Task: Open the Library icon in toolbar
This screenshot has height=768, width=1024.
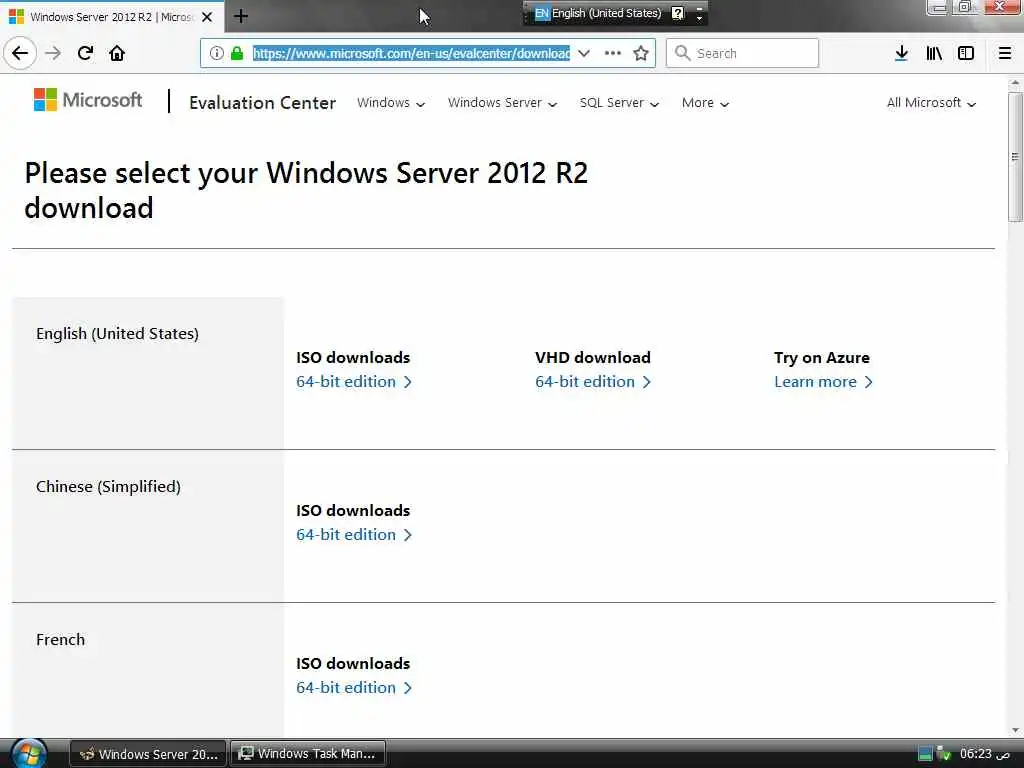Action: click(934, 53)
